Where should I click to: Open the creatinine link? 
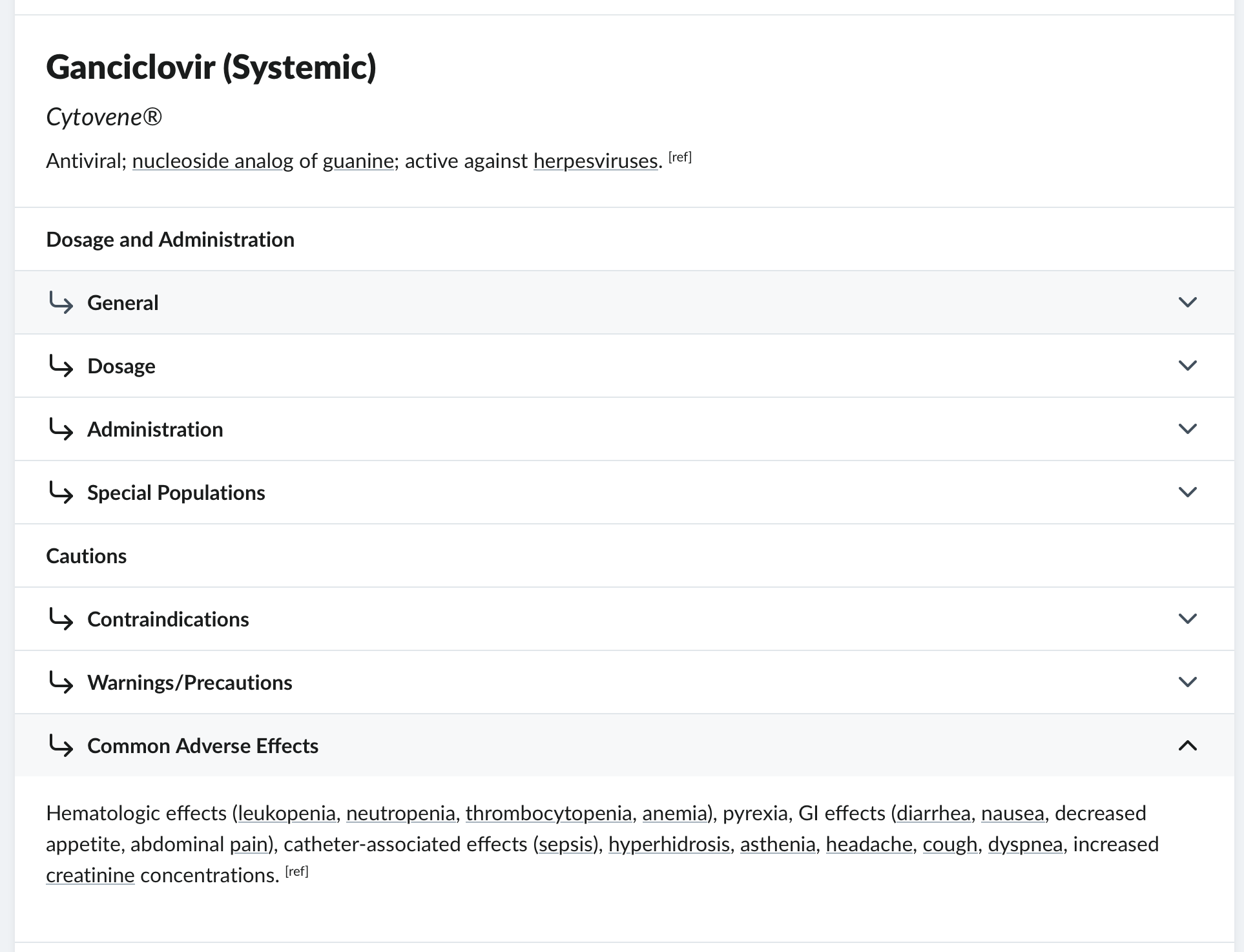(90, 875)
